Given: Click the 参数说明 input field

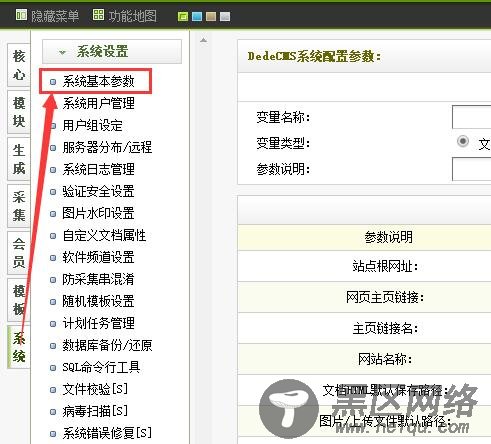Looking at the screenshot, I should pyautogui.click(x=471, y=169).
